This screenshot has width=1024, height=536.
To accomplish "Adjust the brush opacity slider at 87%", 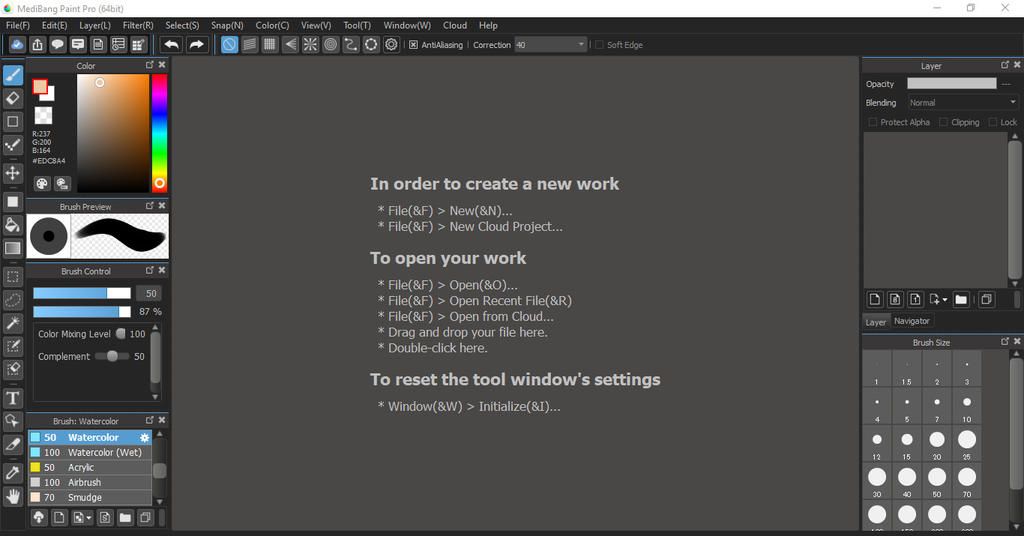I will point(82,311).
